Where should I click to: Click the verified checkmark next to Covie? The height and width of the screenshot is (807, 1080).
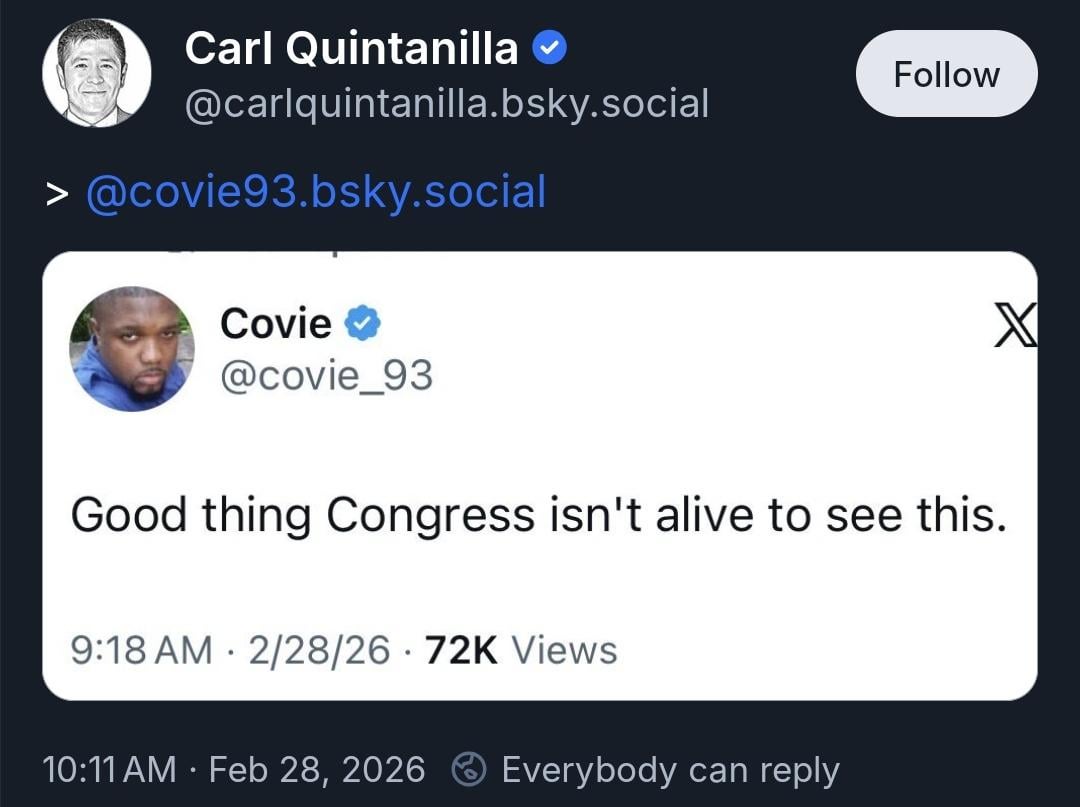coord(363,323)
